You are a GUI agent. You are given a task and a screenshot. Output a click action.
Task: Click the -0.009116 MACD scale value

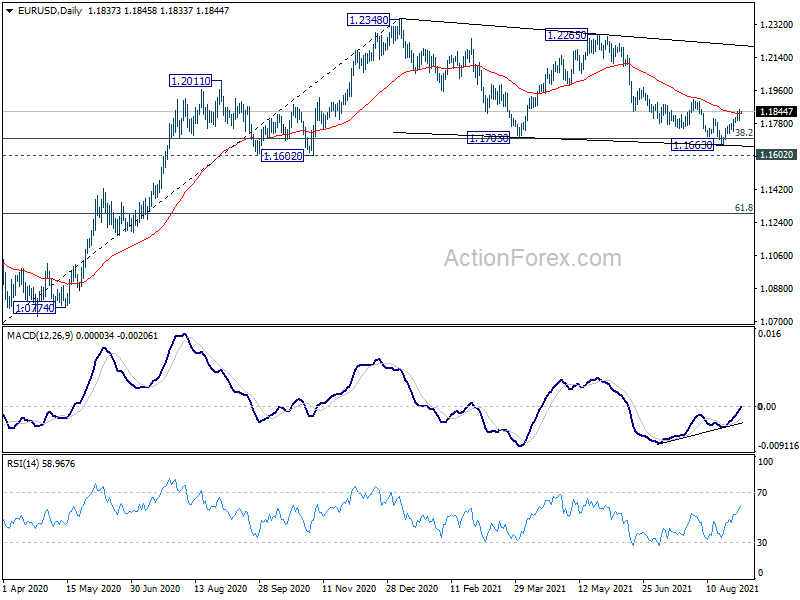[x=778, y=445]
